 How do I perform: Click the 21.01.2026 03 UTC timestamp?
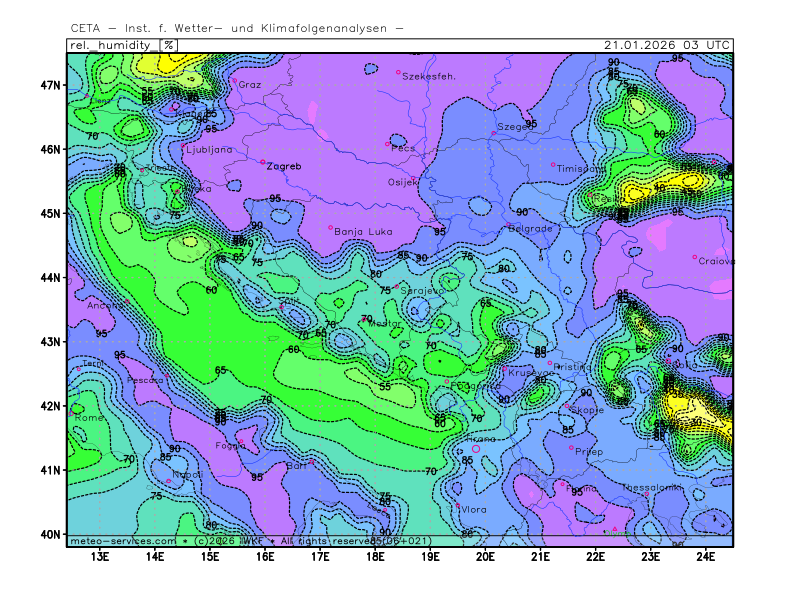pyautogui.click(x=667, y=45)
